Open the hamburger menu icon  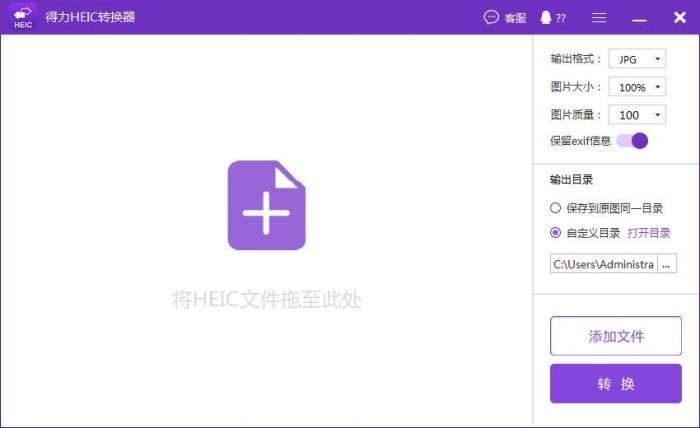pyautogui.click(x=599, y=17)
